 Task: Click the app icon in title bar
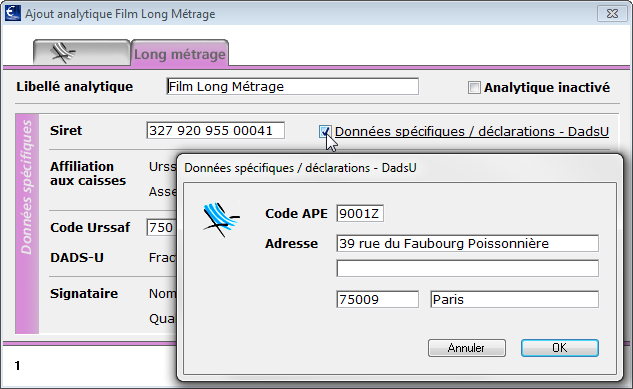tap(13, 13)
